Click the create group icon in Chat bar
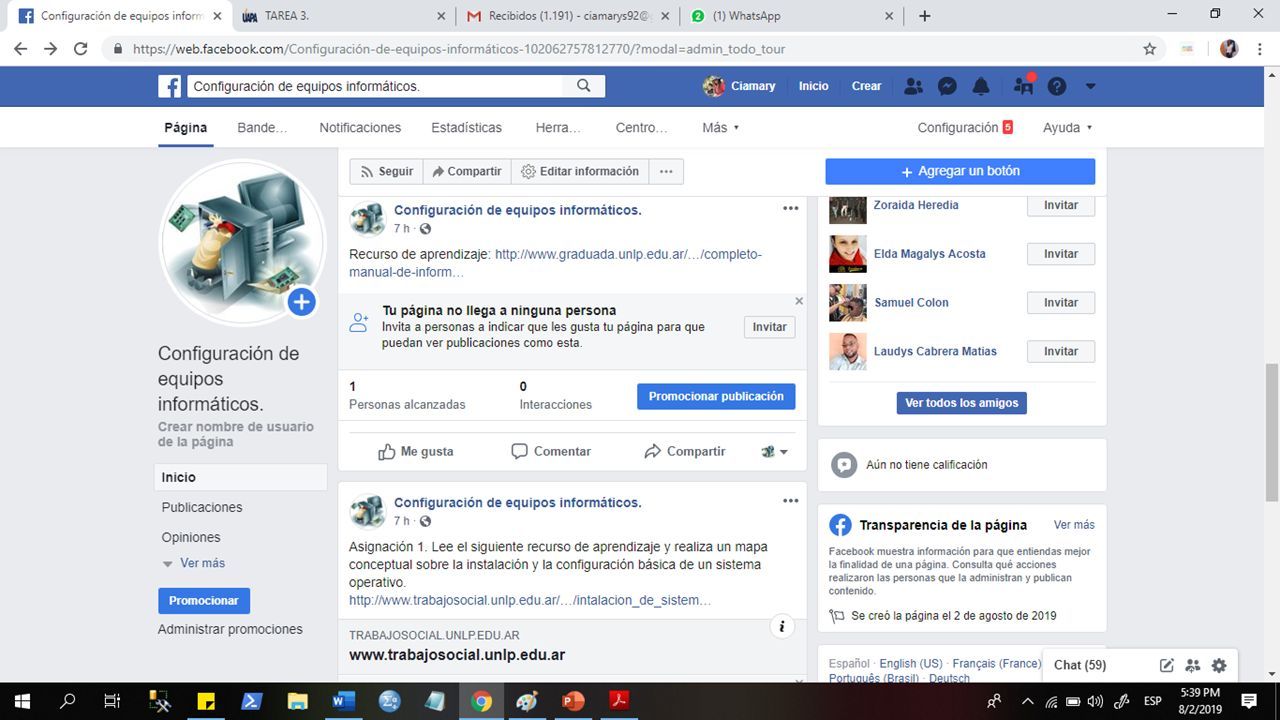The image size is (1280, 720). (1192, 665)
